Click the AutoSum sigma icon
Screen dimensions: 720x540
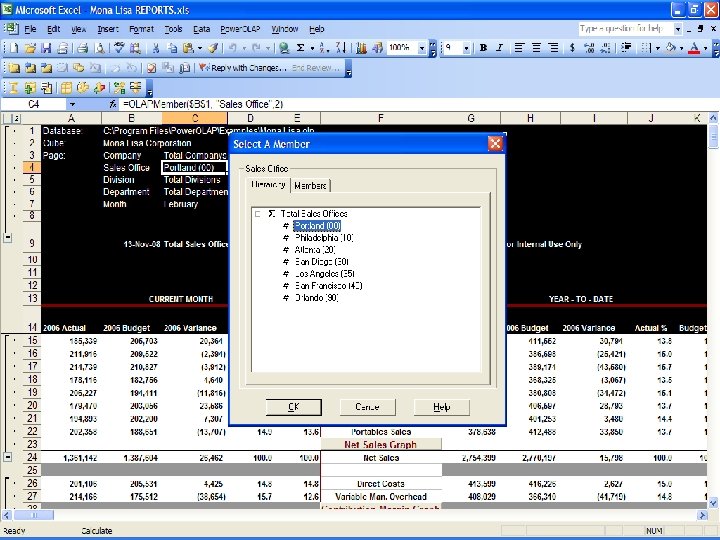click(301, 48)
